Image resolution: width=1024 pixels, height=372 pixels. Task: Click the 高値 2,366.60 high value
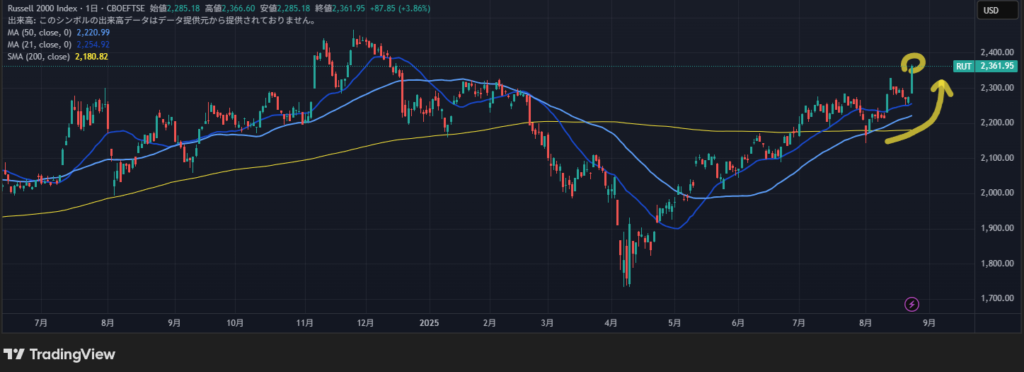point(230,8)
